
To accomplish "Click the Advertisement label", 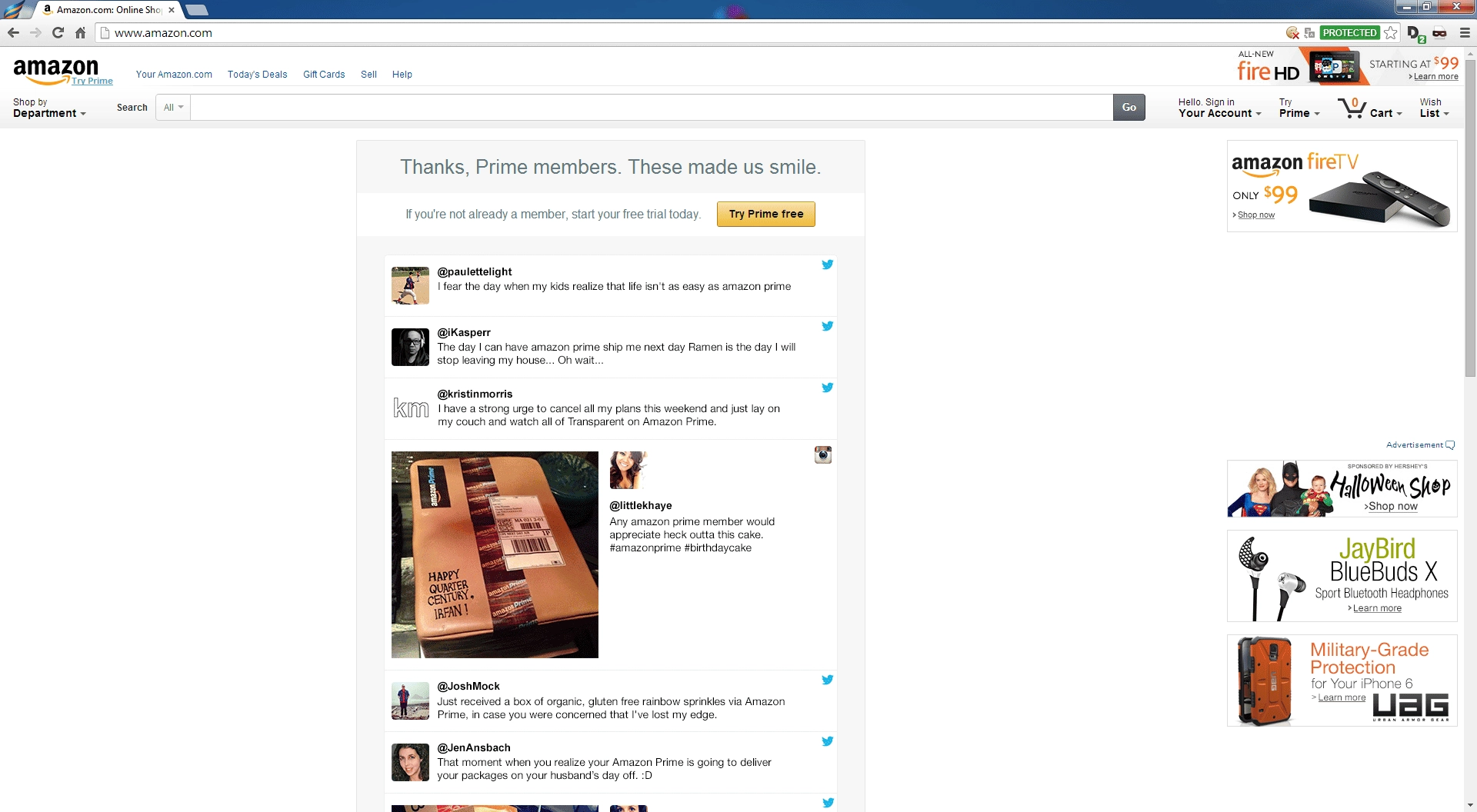I will (x=1414, y=445).
